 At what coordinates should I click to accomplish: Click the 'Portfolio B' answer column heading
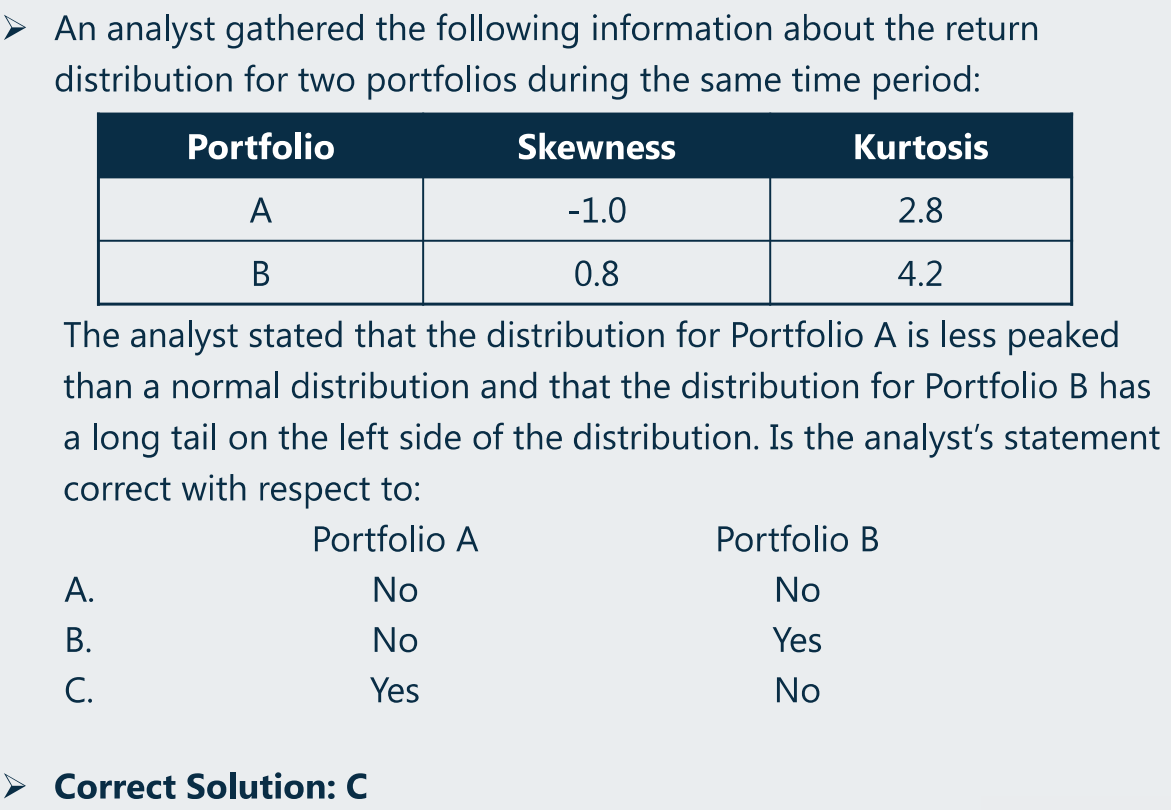(798, 539)
